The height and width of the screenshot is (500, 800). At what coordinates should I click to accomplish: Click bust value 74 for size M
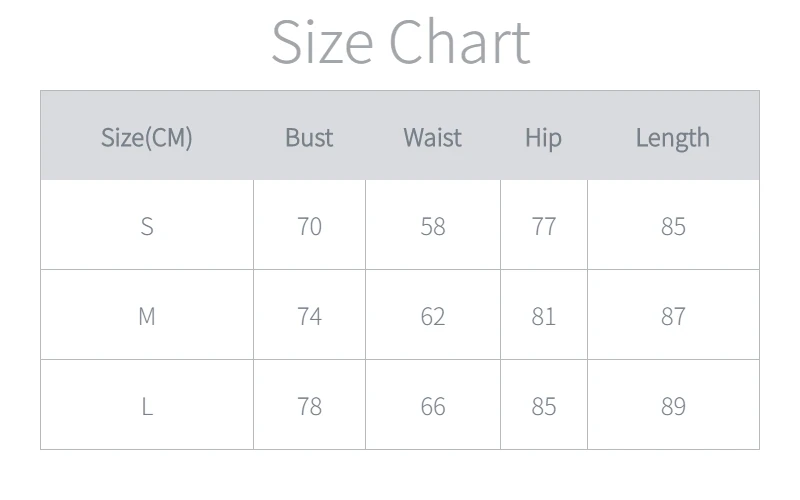pos(309,316)
